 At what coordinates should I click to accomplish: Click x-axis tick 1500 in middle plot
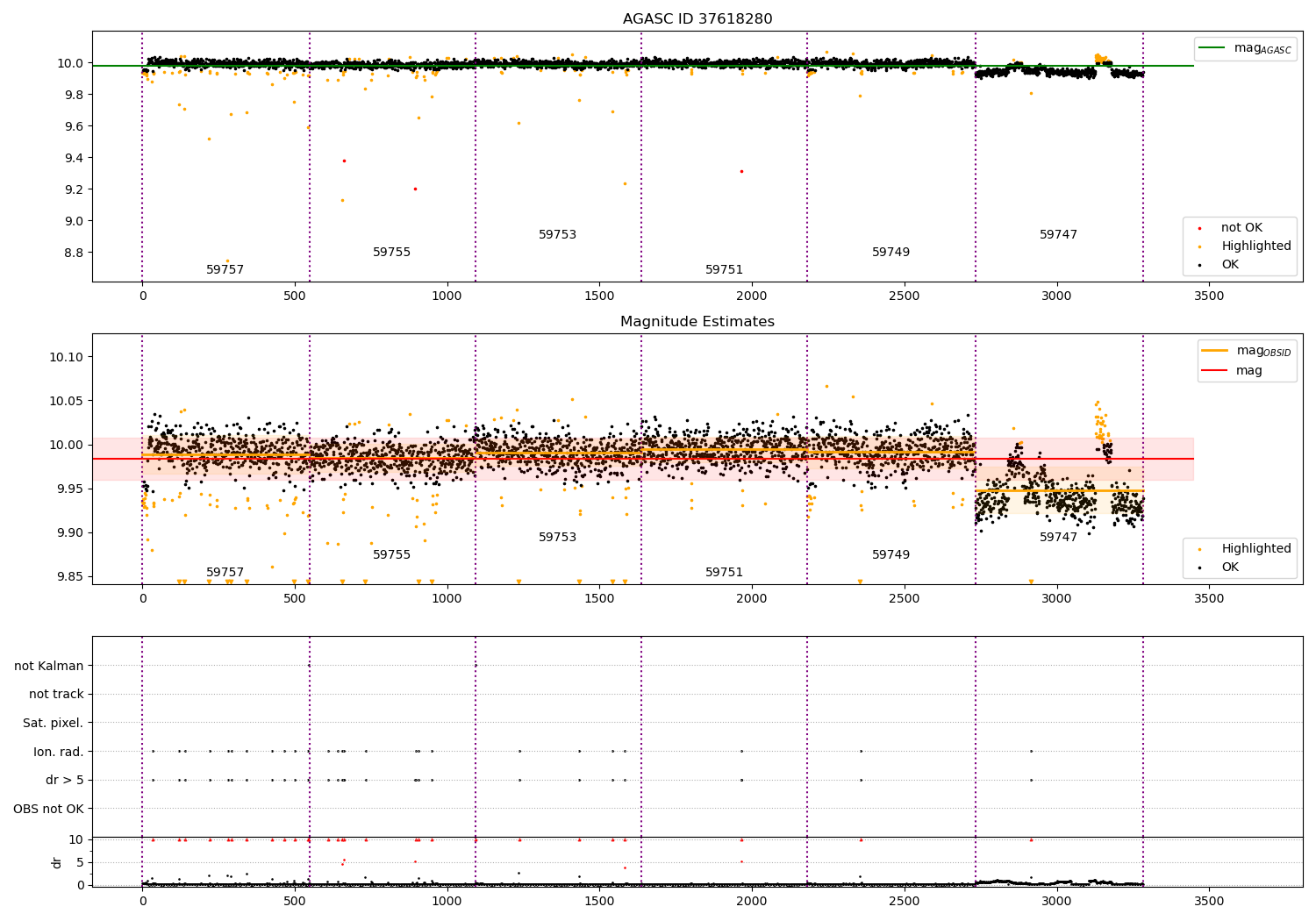[599, 599]
